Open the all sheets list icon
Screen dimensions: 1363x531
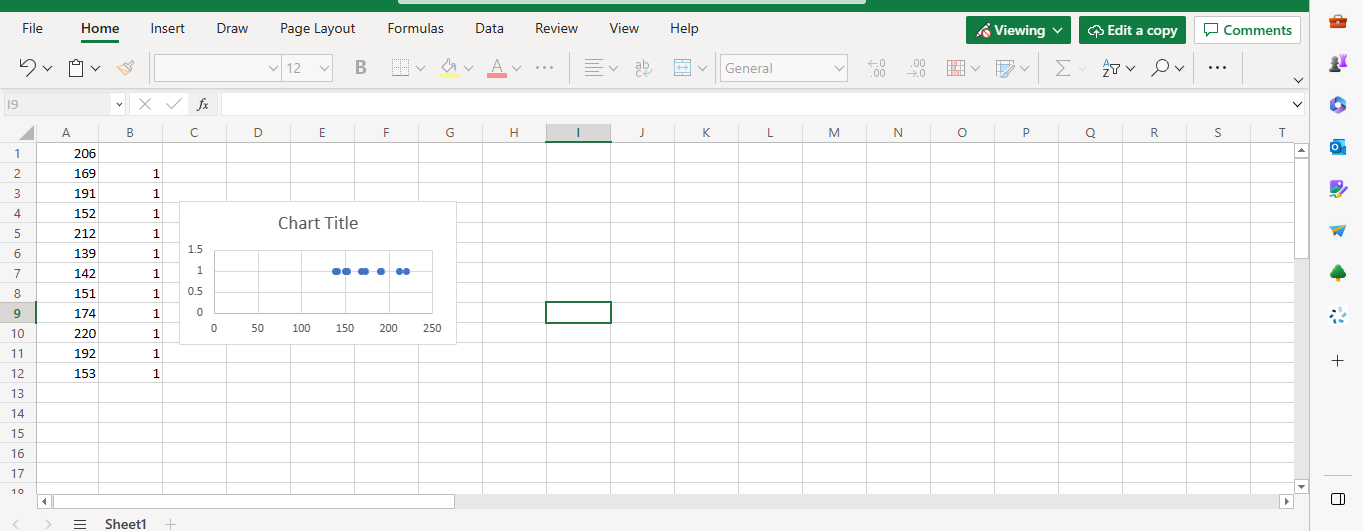[x=80, y=524]
